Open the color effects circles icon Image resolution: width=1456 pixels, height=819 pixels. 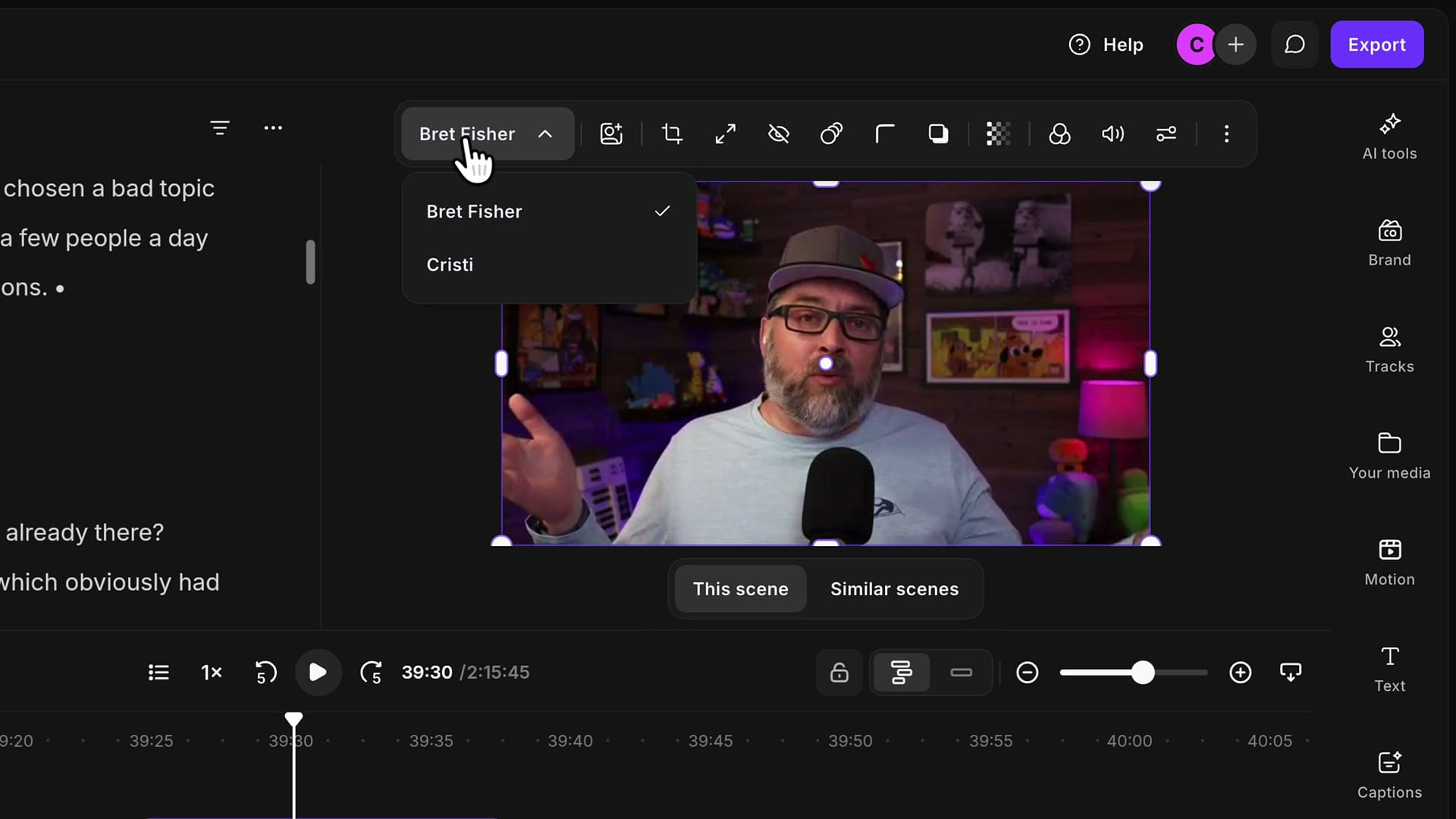pyautogui.click(x=1059, y=134)
